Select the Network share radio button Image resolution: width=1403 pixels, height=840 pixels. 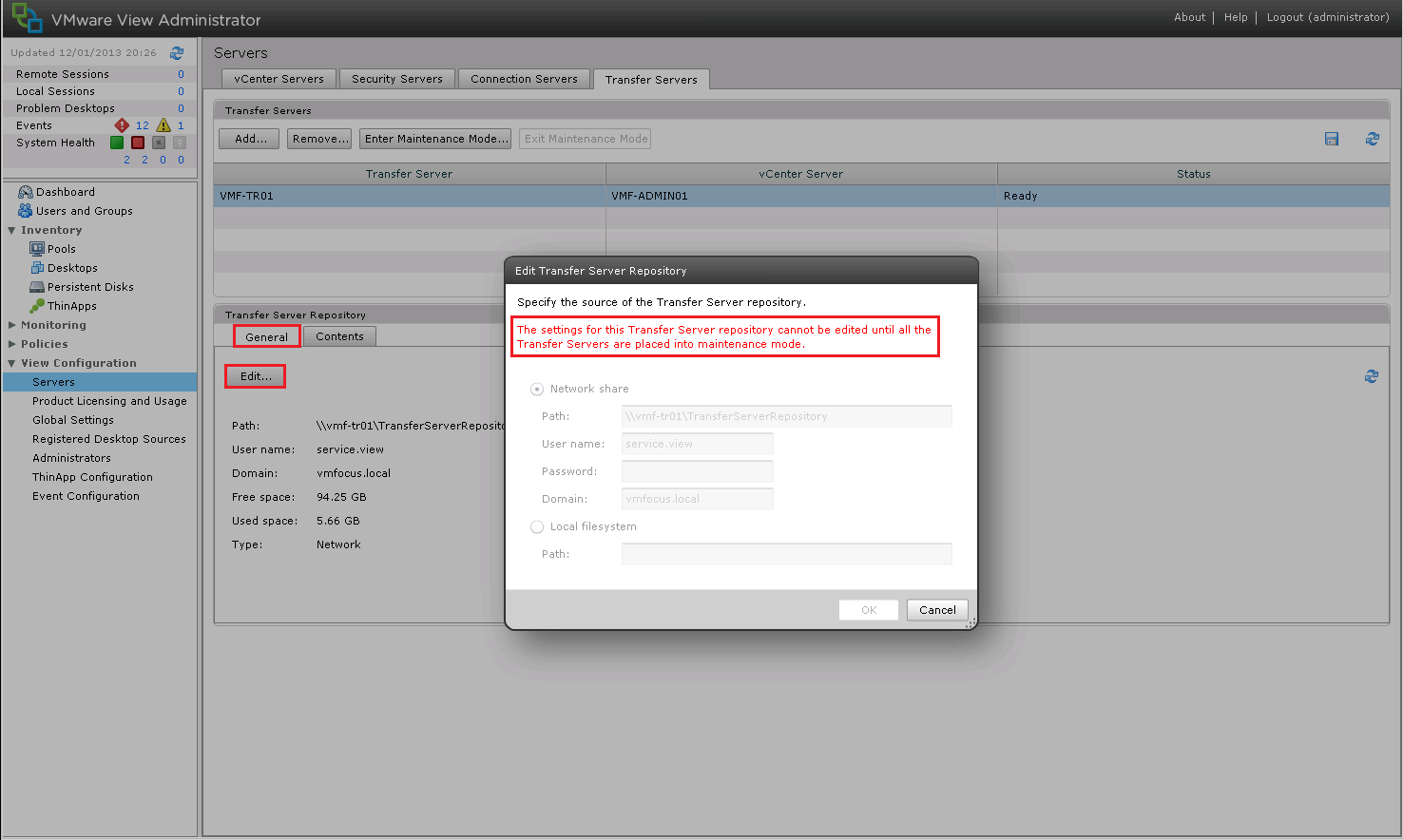(537, 389)
